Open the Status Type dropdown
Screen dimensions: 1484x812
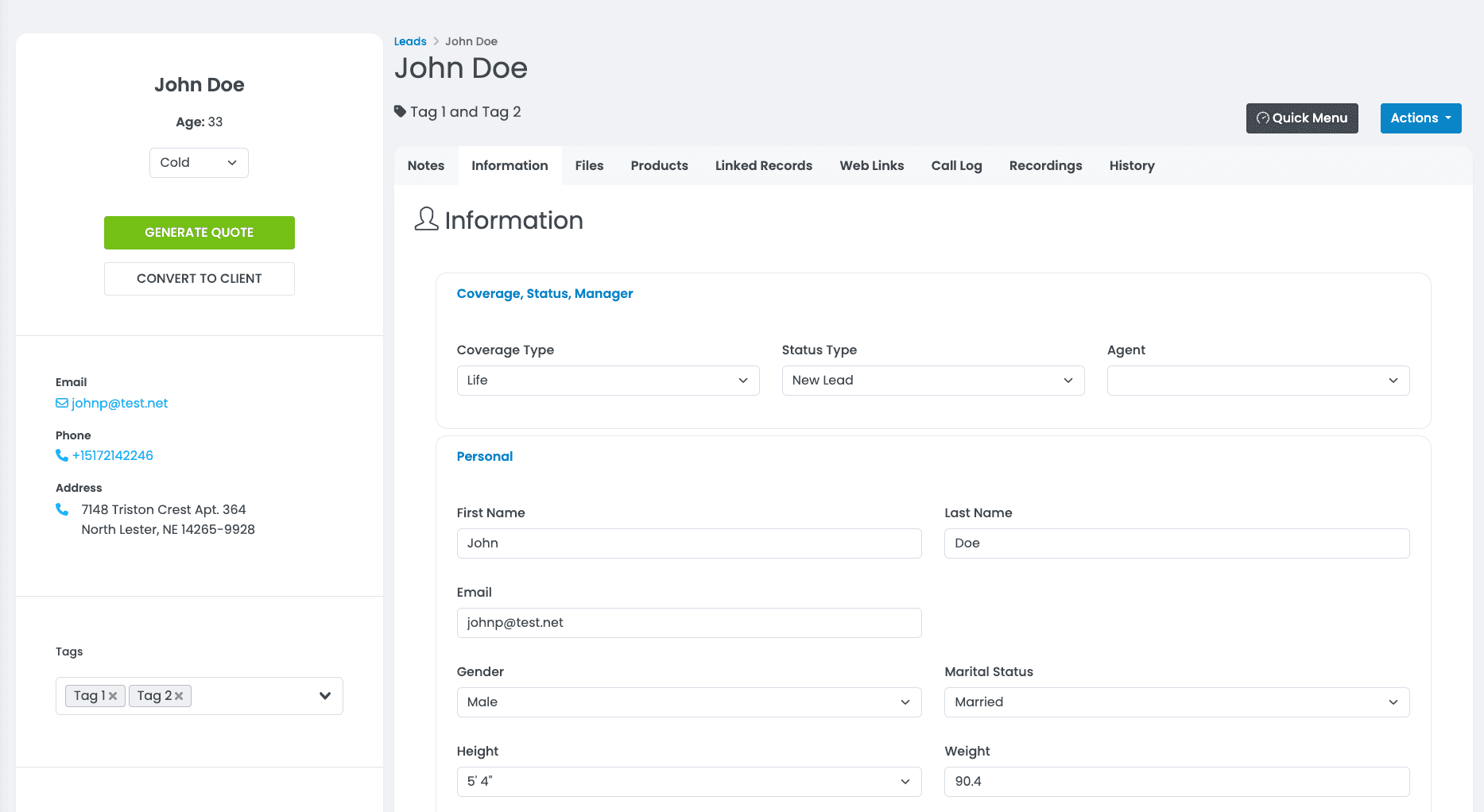[x=933, y=381]
